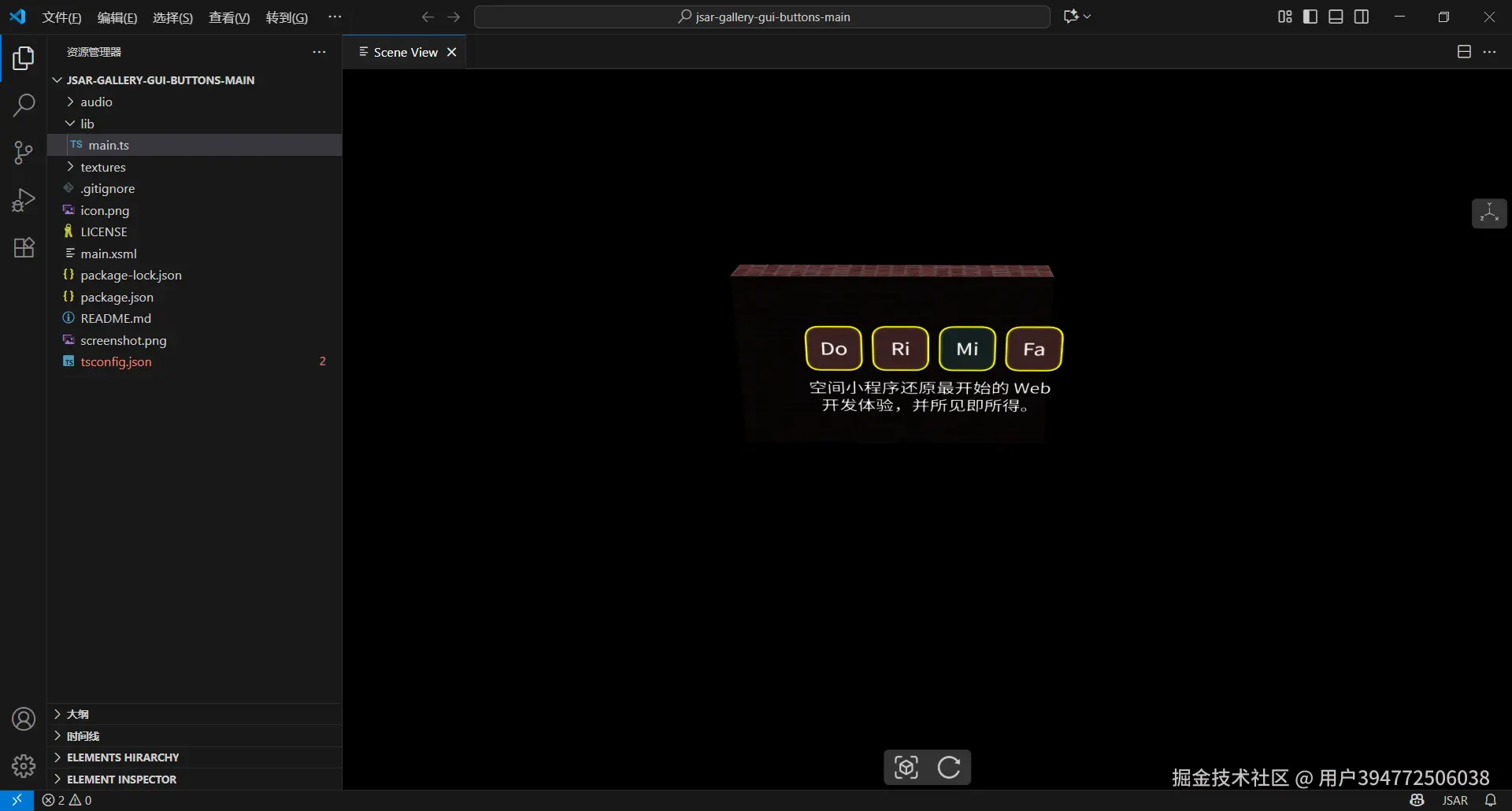The image size is (1512, 811).
Task: Click the Ri button in scene
Action: point(900,349)
